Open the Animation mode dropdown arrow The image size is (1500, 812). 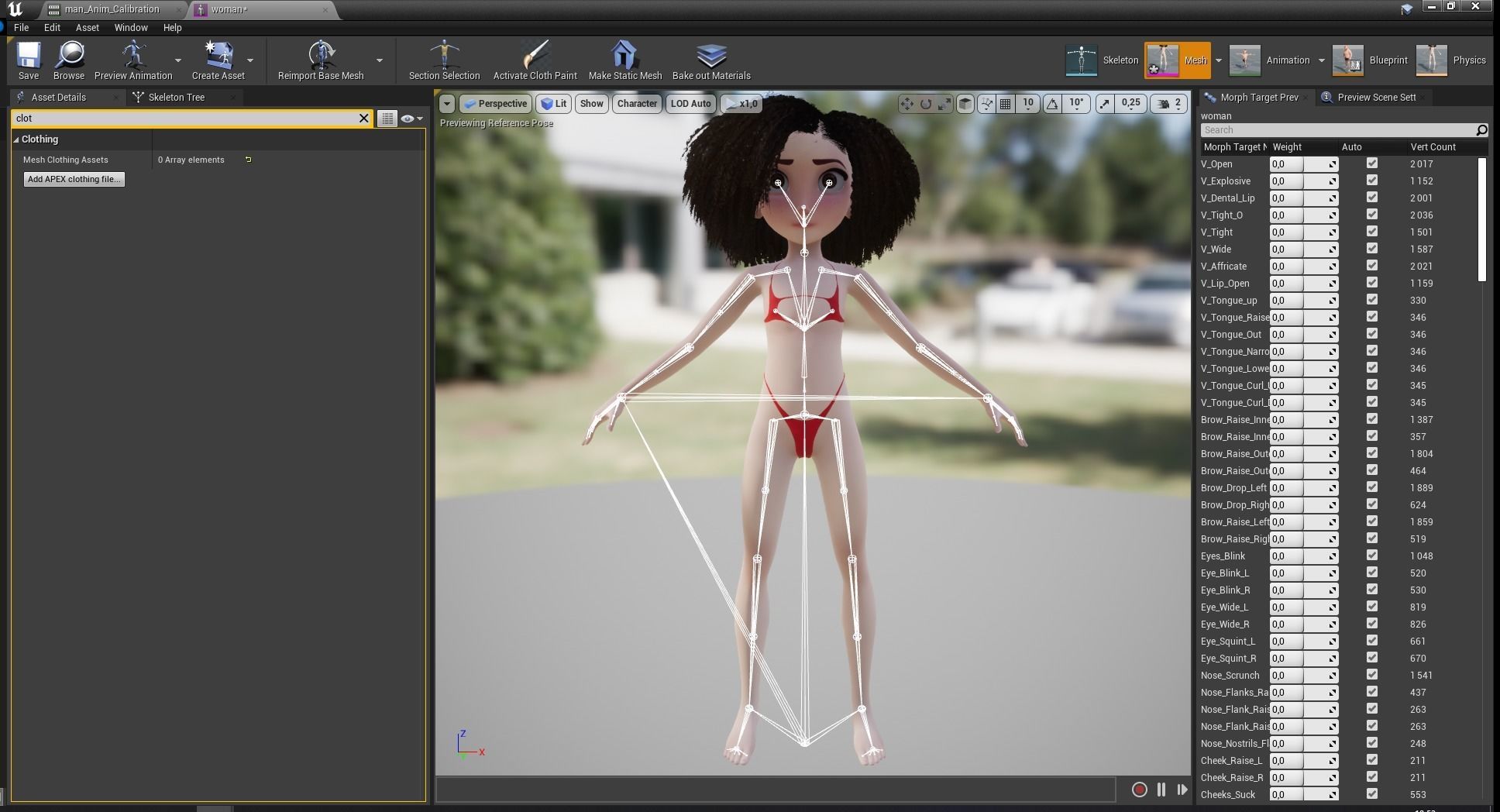click(1321, 60)
